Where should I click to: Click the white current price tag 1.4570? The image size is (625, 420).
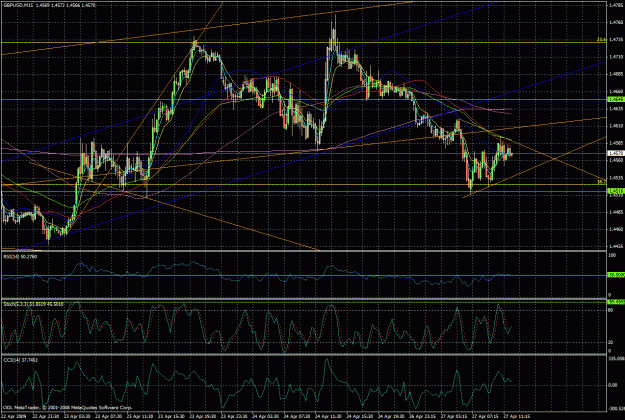(615, 153)
